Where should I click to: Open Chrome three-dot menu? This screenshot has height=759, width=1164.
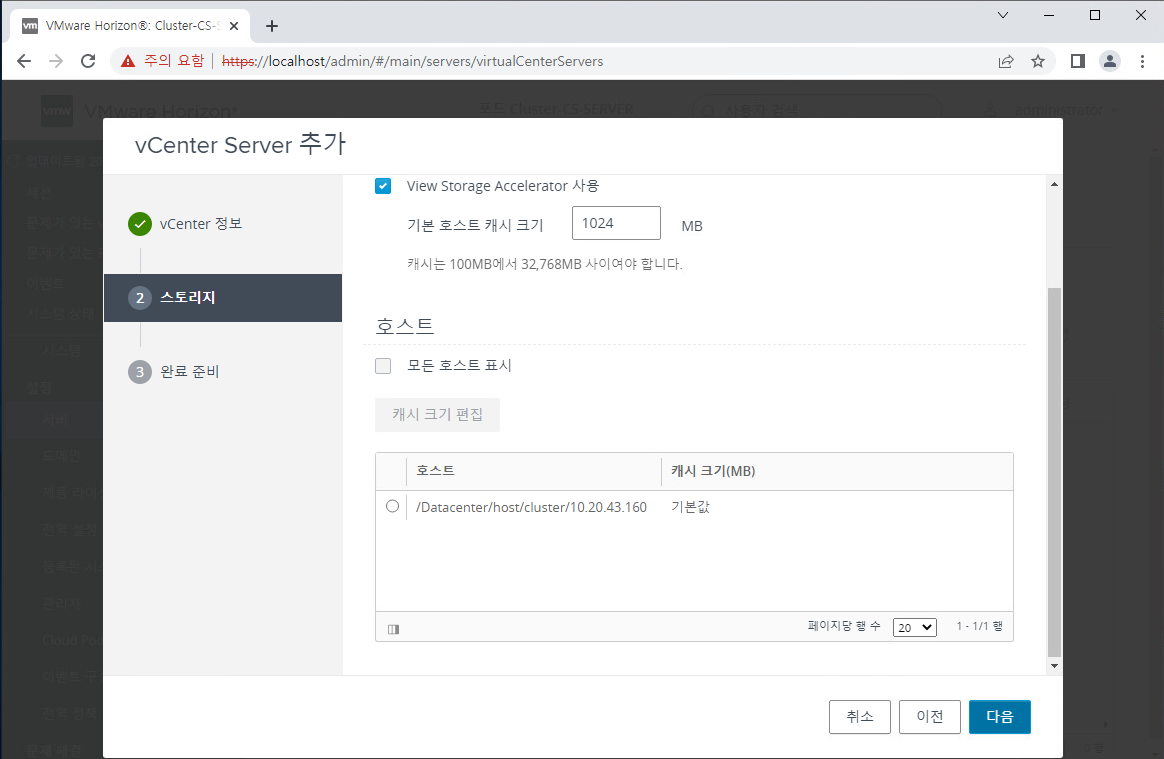click(x=1142, y=61)
